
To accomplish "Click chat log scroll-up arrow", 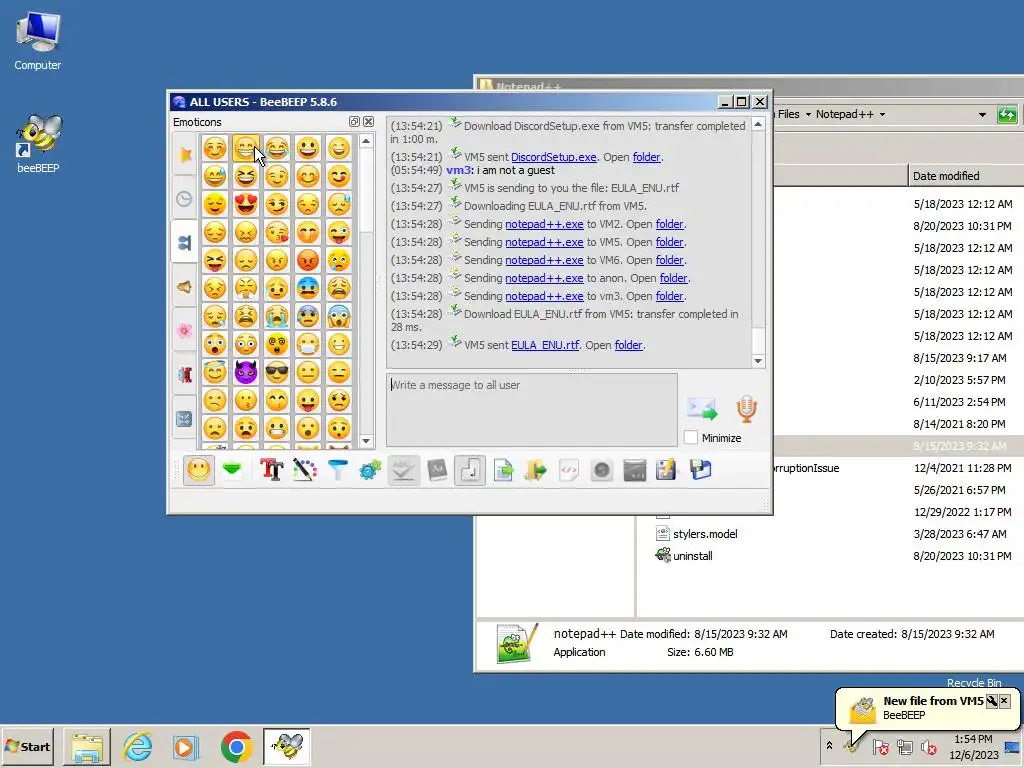I will [x=758, y=124].
